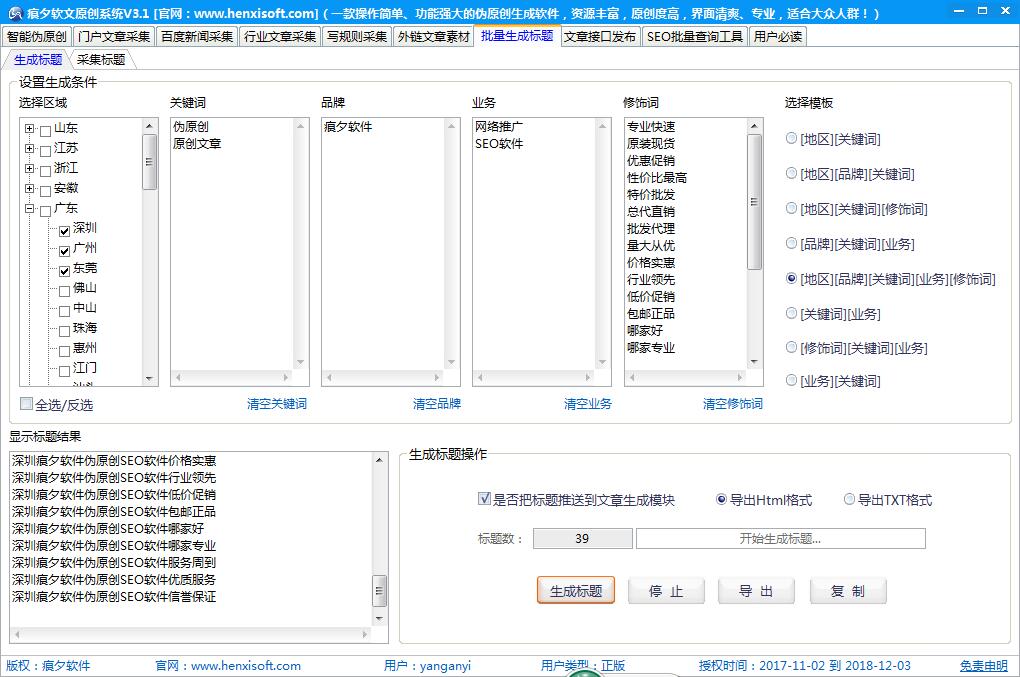The image size is (1020, 677).
Task: Collapse the 广东 tree node
Action: pyautogui.click(x=29, y=209)
